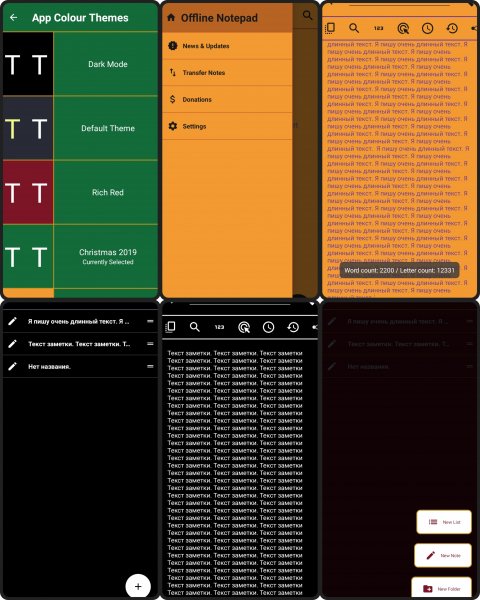Click pencil icon of 'Нет названия' note
Viewport: 480px width, 600px height.
tap(12, 366)
